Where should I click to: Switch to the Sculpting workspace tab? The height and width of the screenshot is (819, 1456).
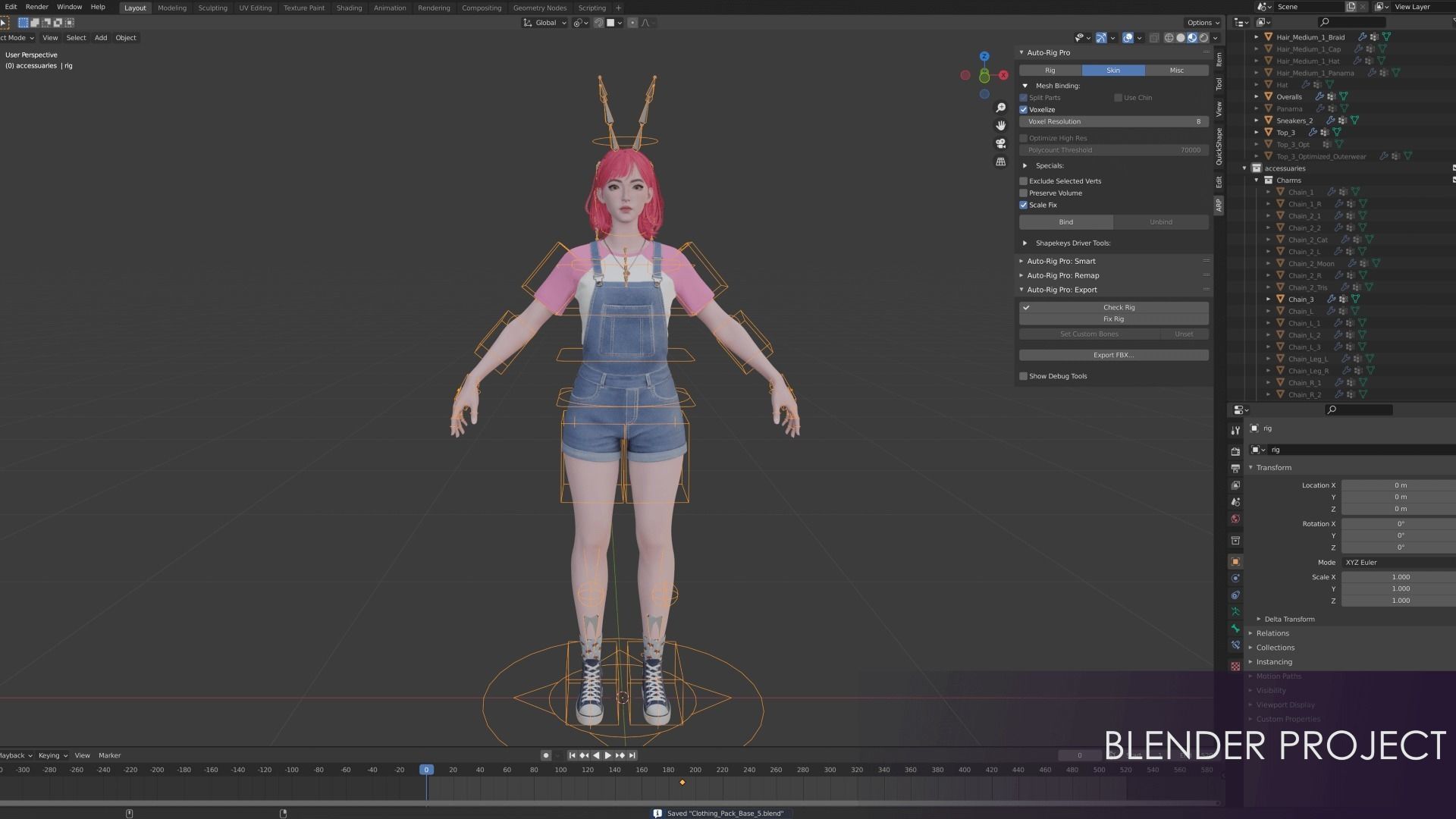pos(212,8)
